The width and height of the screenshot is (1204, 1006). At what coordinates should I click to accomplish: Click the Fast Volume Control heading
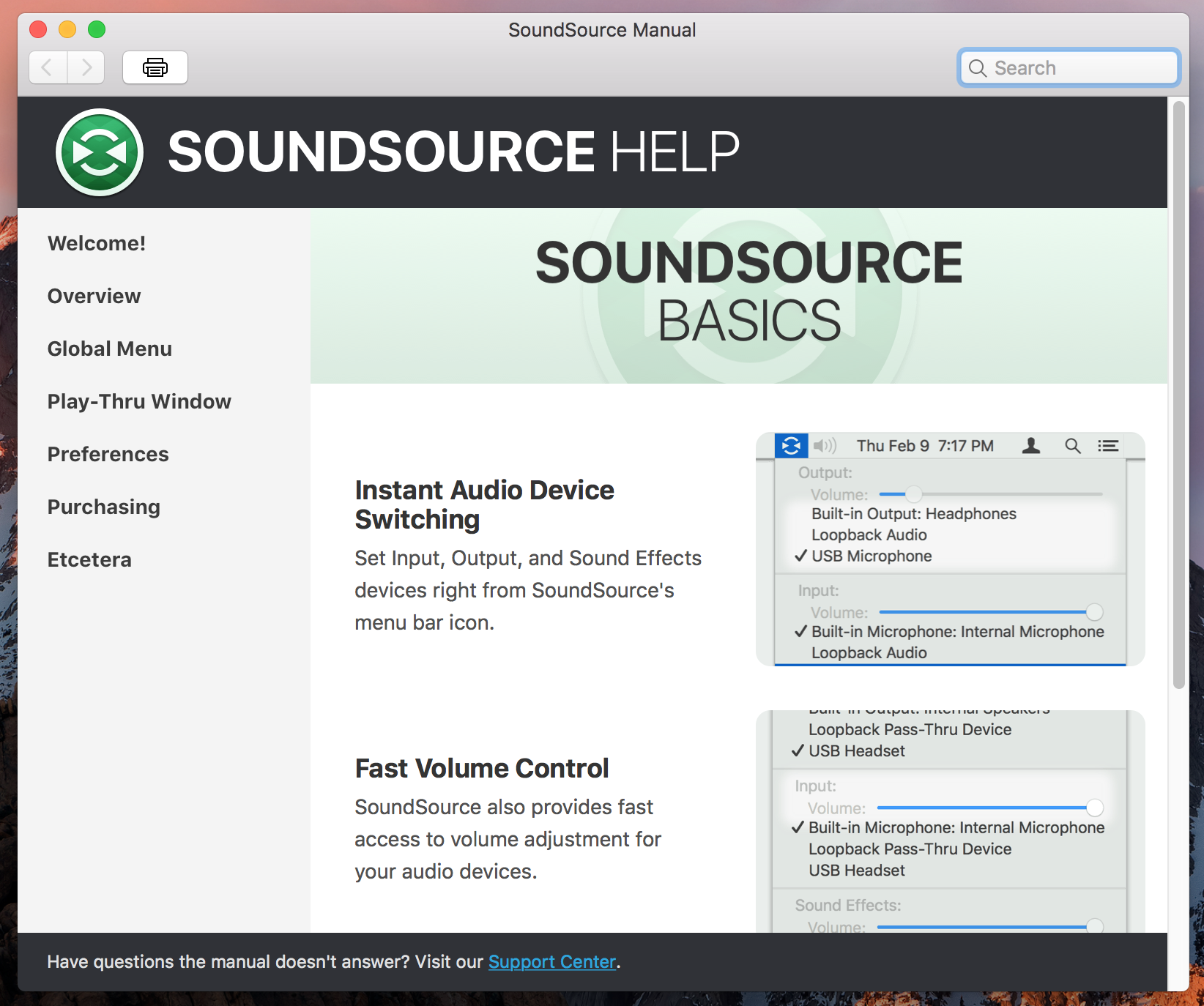tap(482, 768)
